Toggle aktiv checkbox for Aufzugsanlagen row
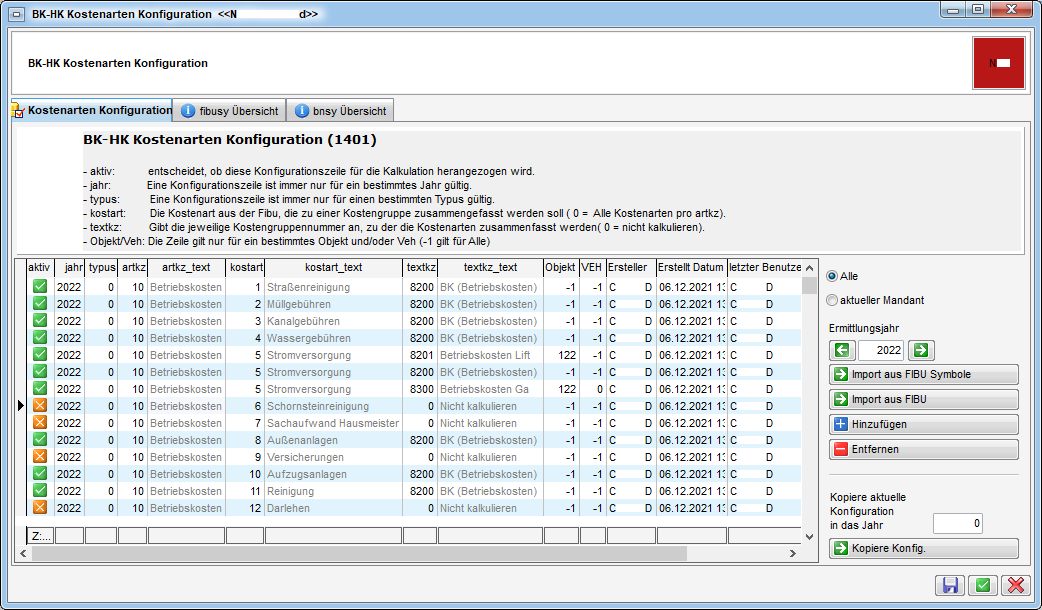 (x=40, y=474)
